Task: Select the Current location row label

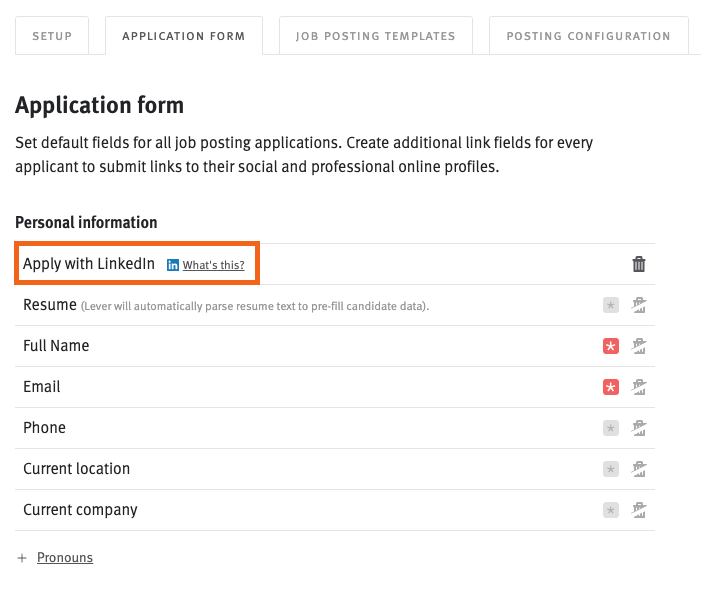Action: 76,469
